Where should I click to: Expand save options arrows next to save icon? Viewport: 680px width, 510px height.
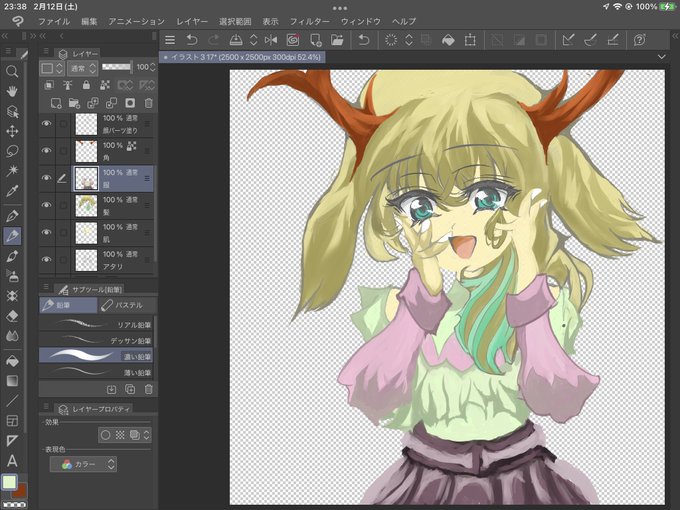point(254,40)
